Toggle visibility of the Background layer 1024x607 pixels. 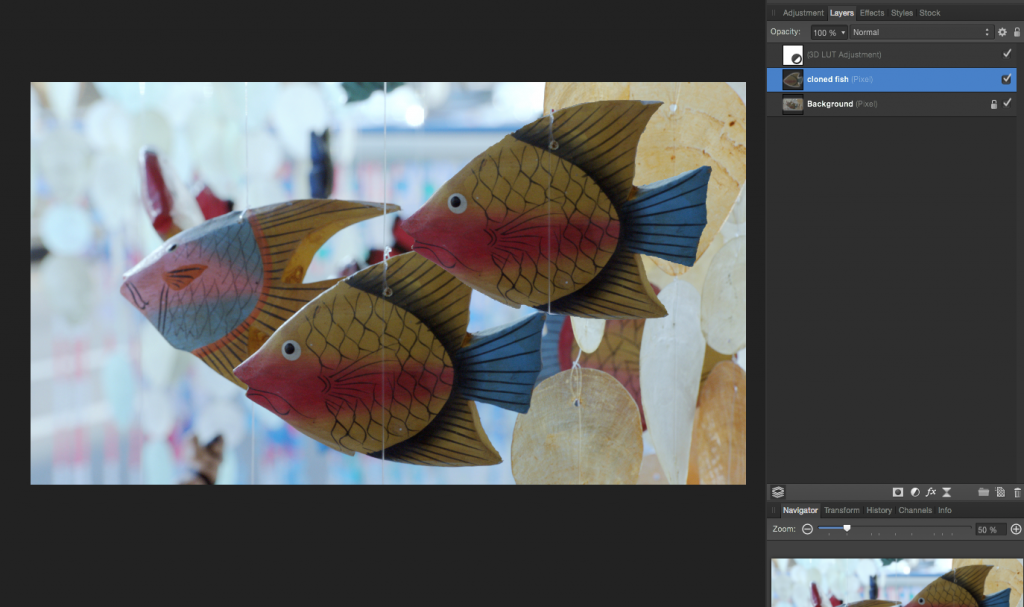[1007, 103]
